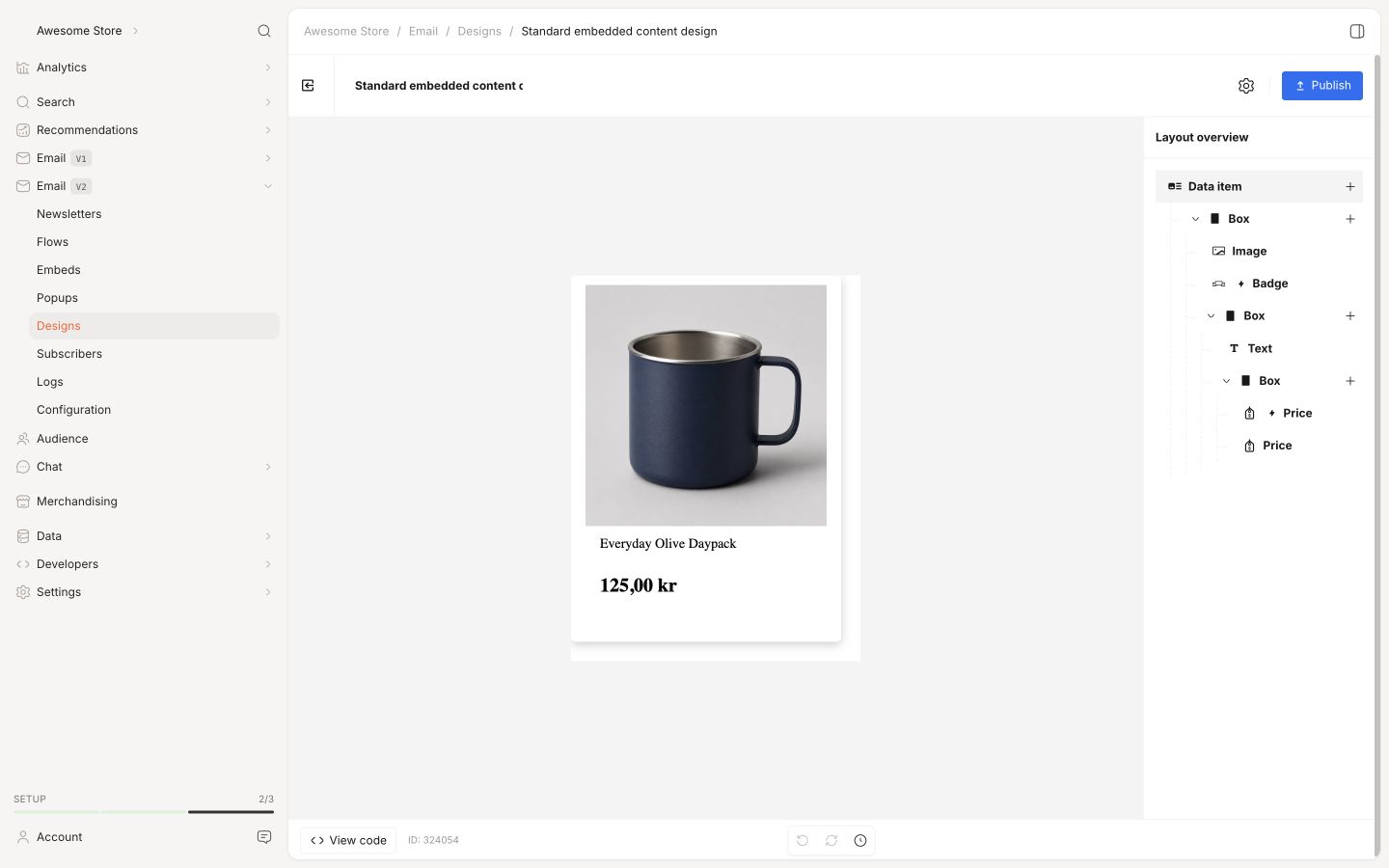Click the Audience people icon
This screenshot has width=1389, height=868.
tap(23, 439)
